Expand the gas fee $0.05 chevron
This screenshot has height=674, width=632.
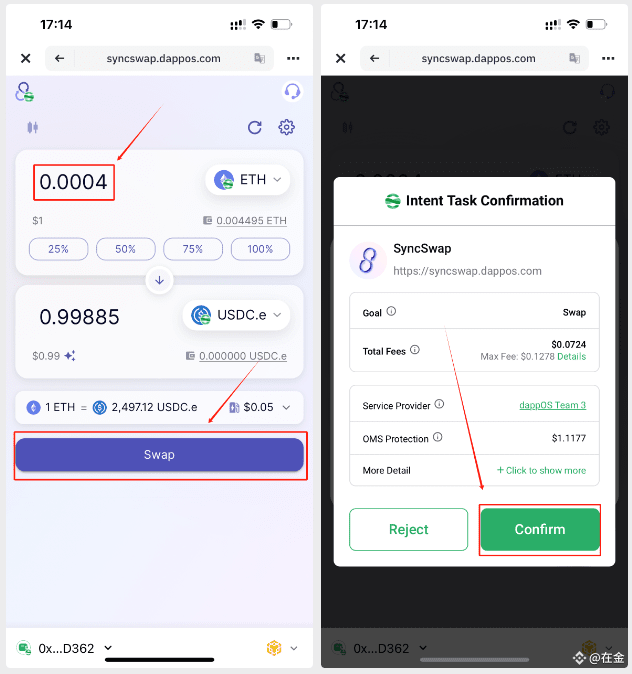coord(286,407)
